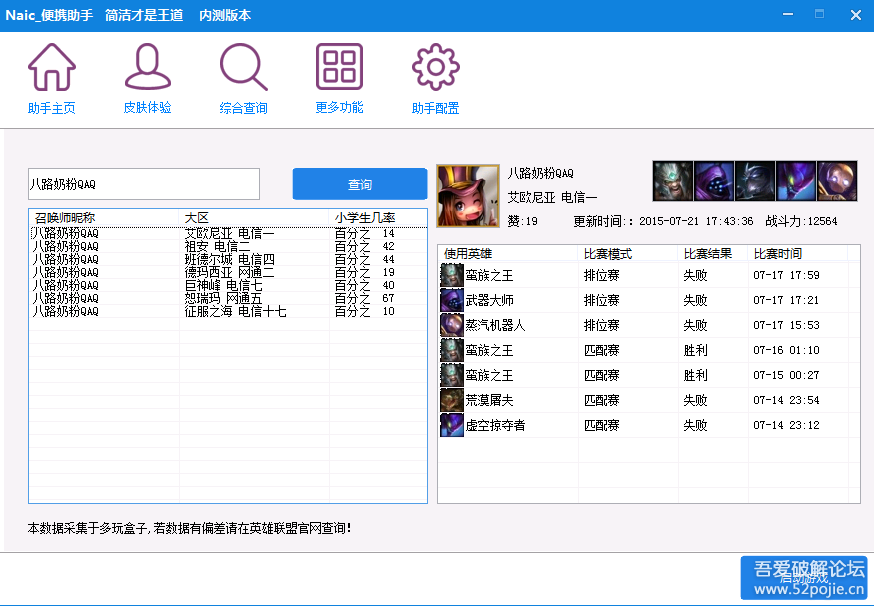Click the 赞:19 text
Screen dimensions: 874x606
(x=522, y=221)
